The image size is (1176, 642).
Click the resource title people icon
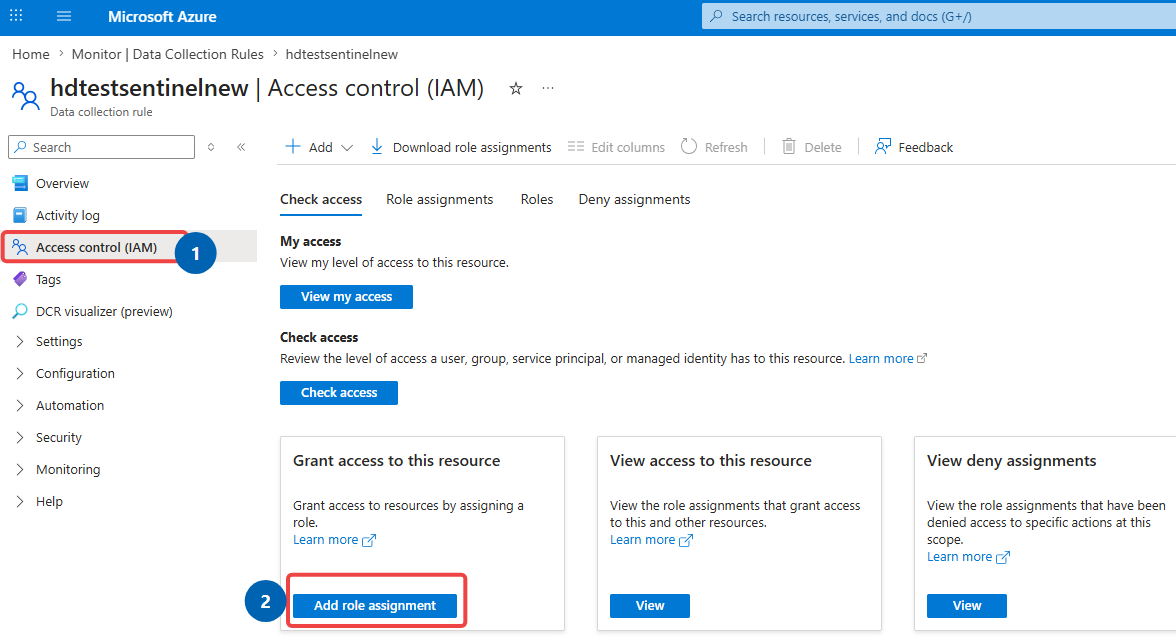[x=26, y=96]
